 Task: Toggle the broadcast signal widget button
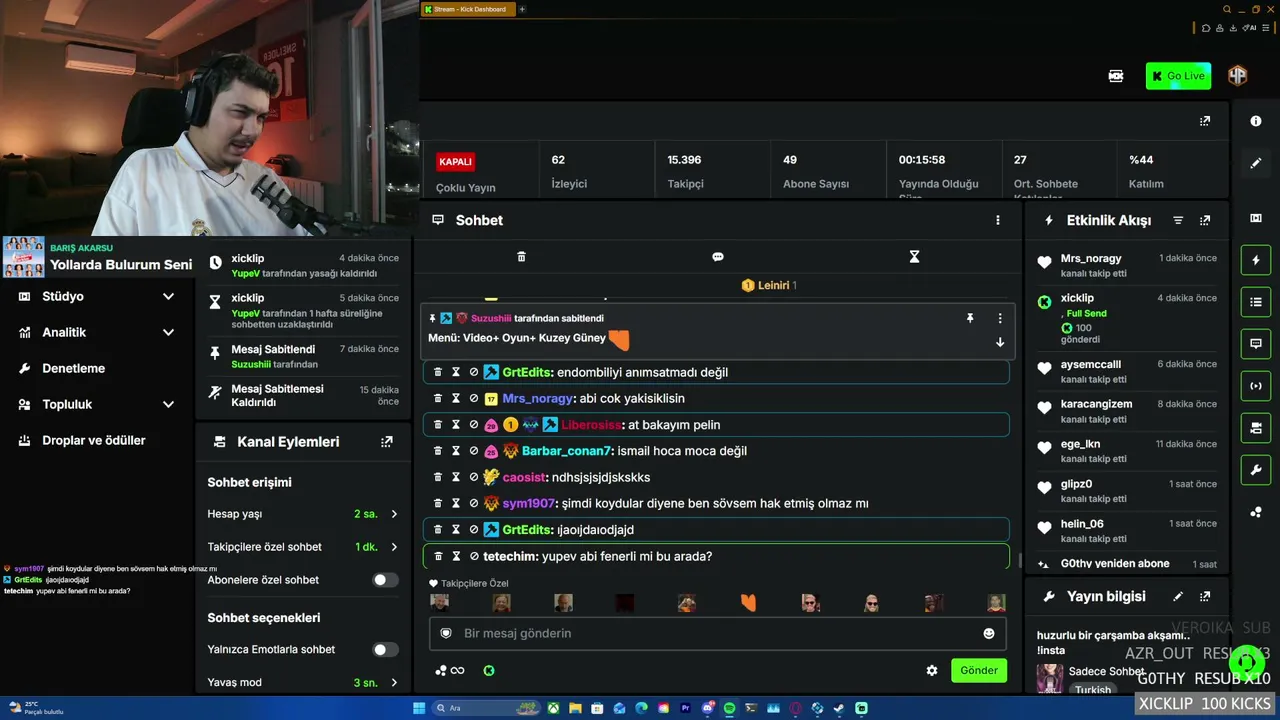1256,386
